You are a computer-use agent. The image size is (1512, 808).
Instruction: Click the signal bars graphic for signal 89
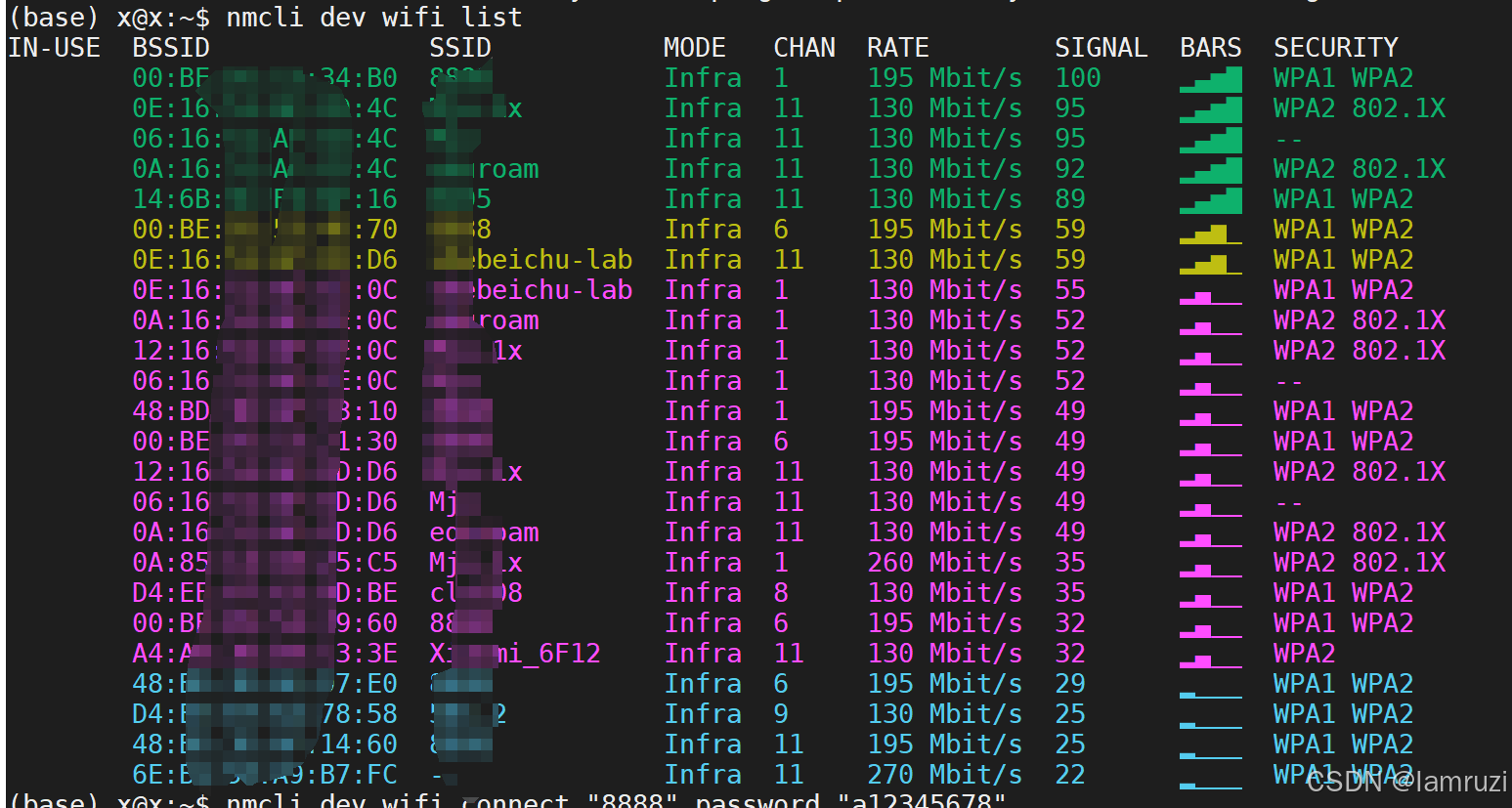tap(1211, 200)
